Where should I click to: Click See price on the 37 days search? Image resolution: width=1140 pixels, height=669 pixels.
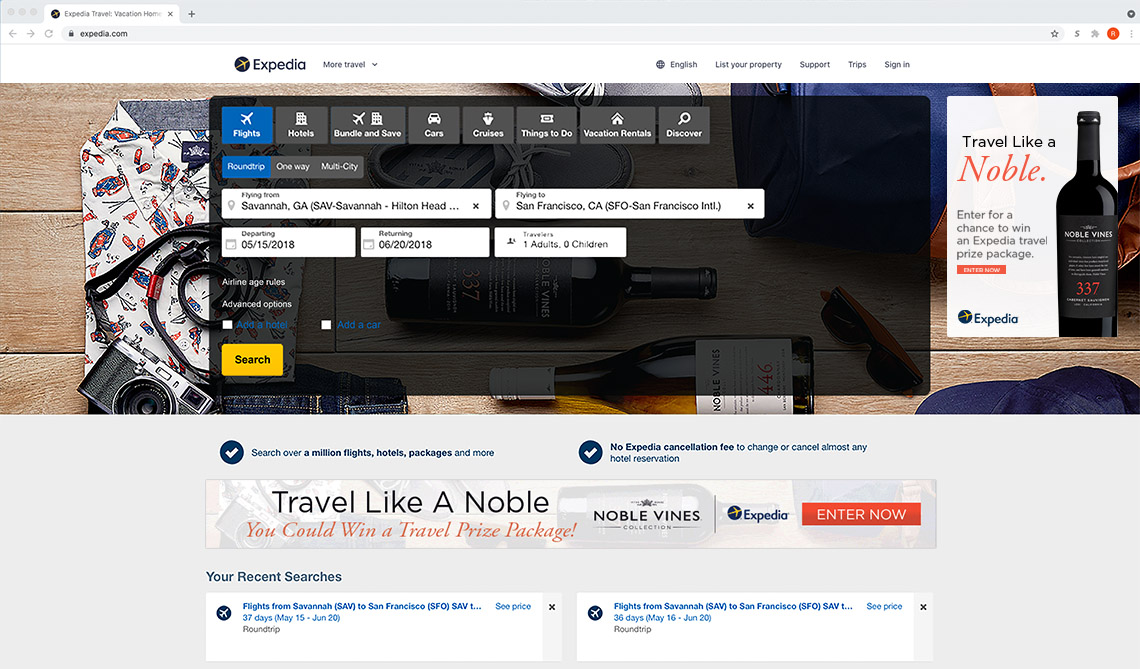point(513,606)
